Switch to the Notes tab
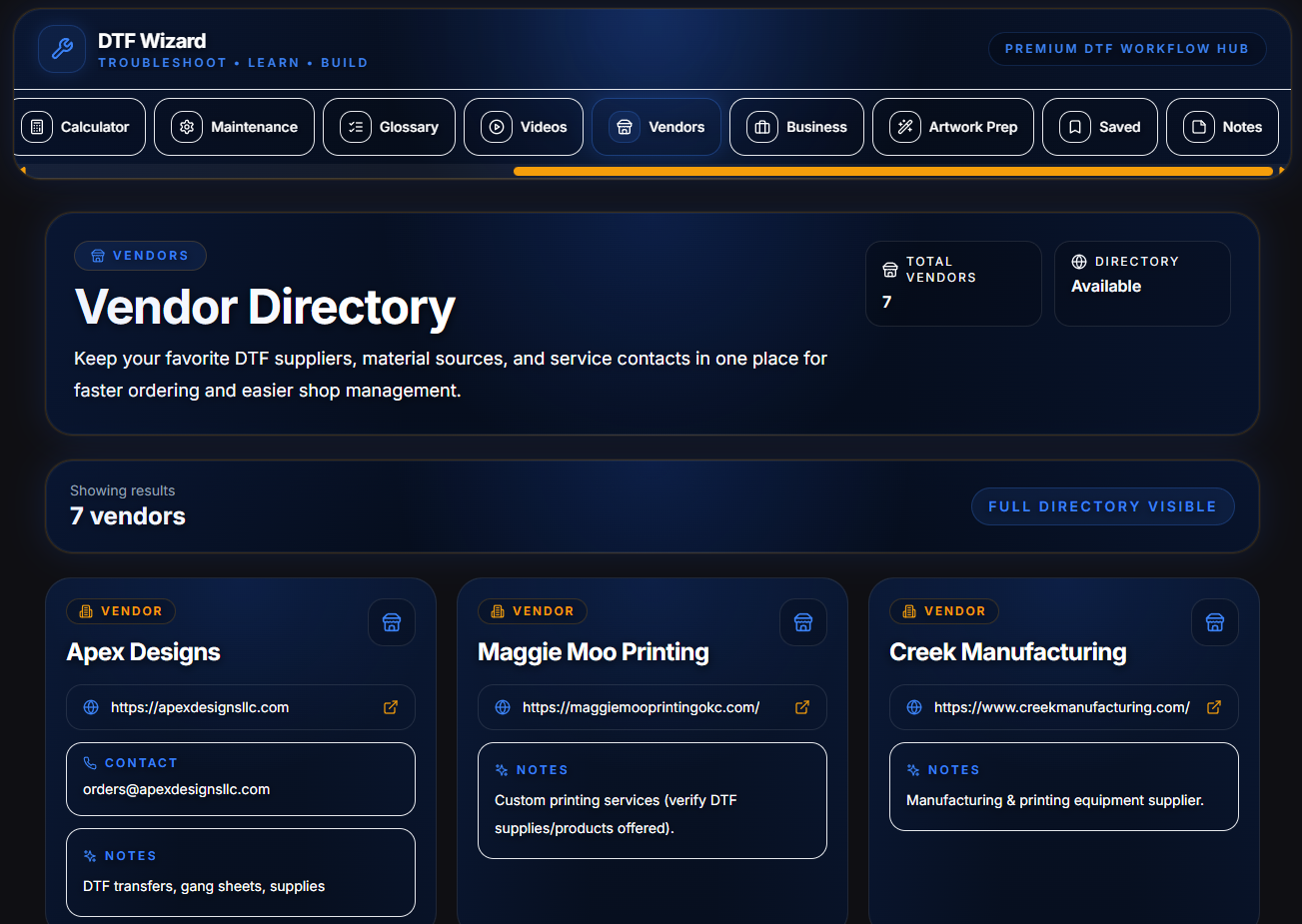This screenshot has height=924, width=1302. point(1223,127)
